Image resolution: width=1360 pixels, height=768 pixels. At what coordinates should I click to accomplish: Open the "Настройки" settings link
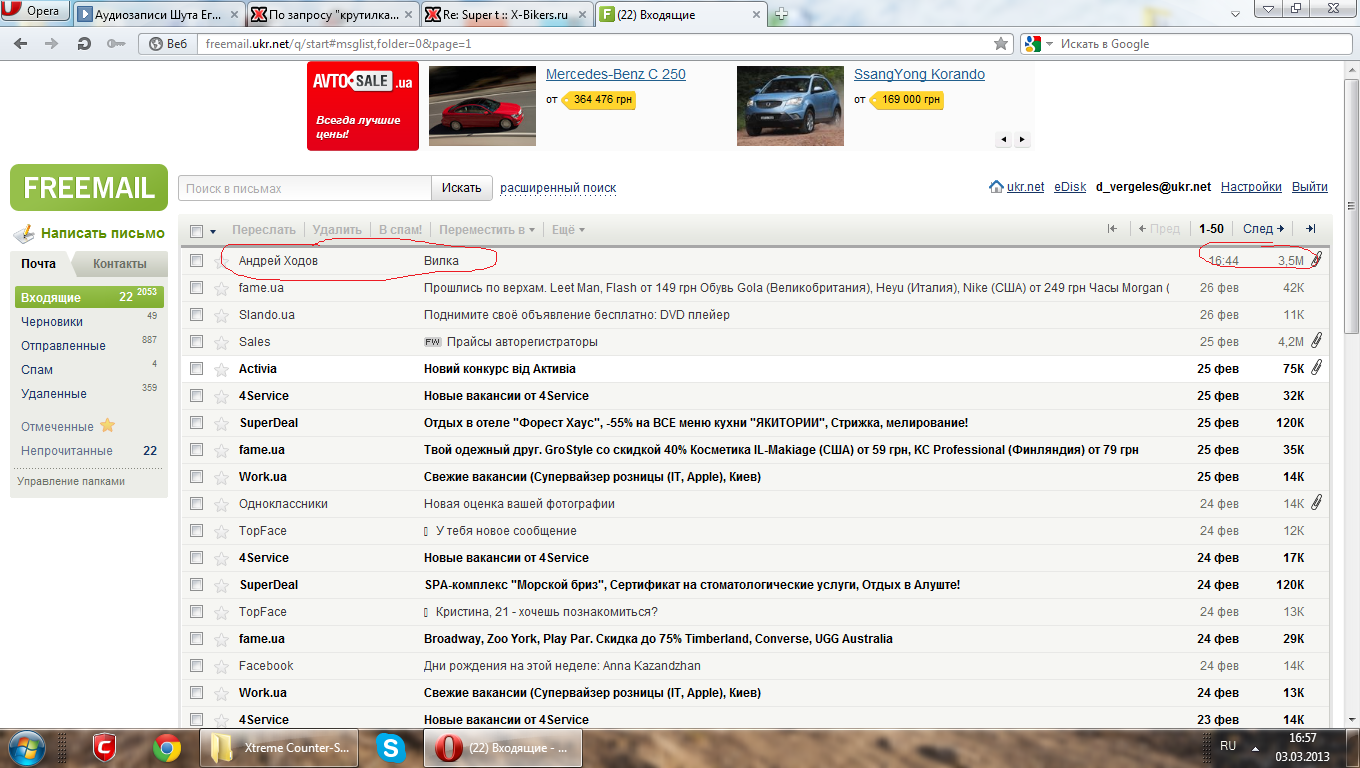tap(1251, 187)
